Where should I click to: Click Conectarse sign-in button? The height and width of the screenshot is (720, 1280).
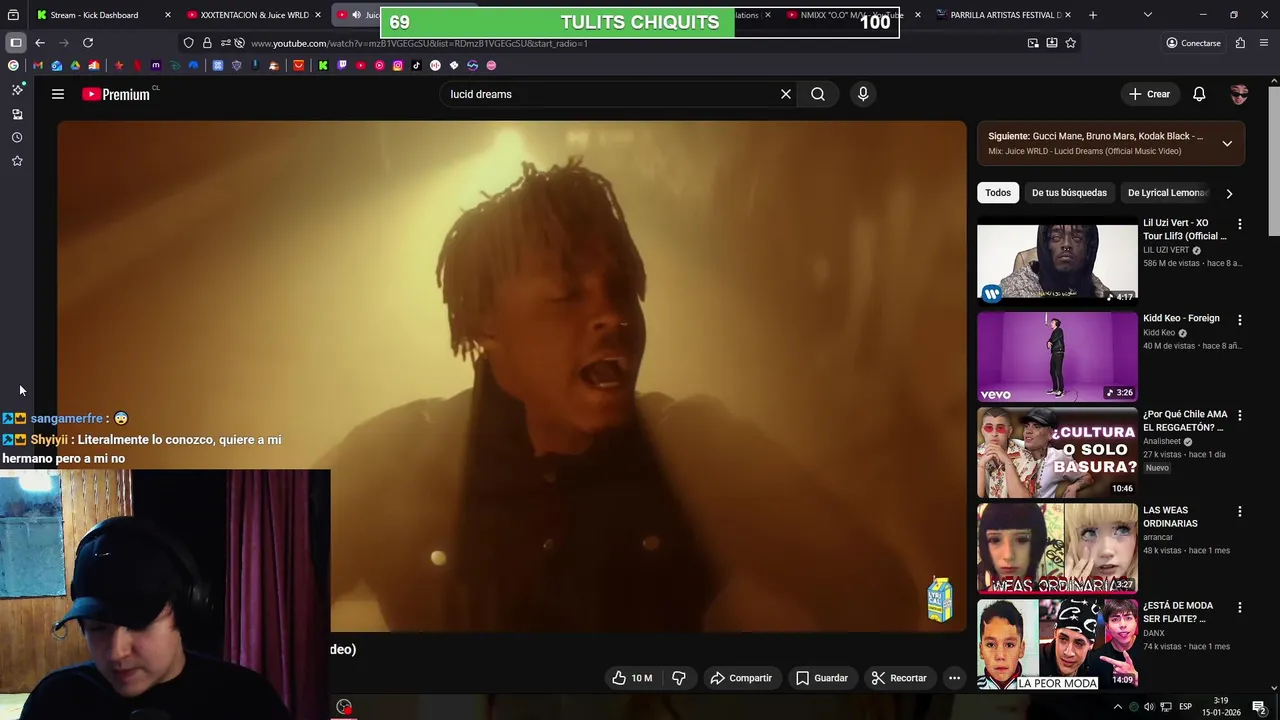(1194, 43)
